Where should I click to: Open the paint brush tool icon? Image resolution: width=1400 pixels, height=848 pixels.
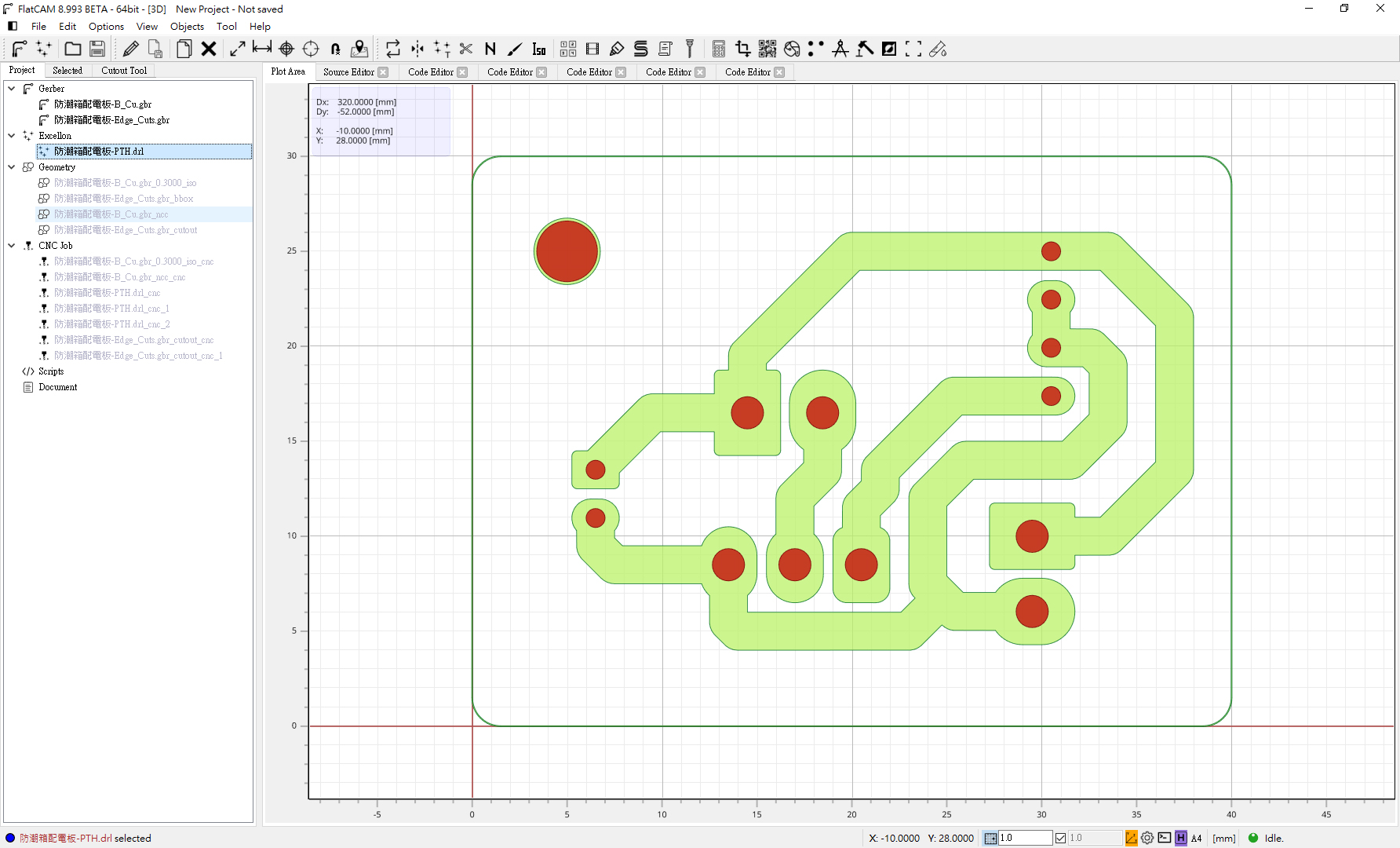coord(514,49)
